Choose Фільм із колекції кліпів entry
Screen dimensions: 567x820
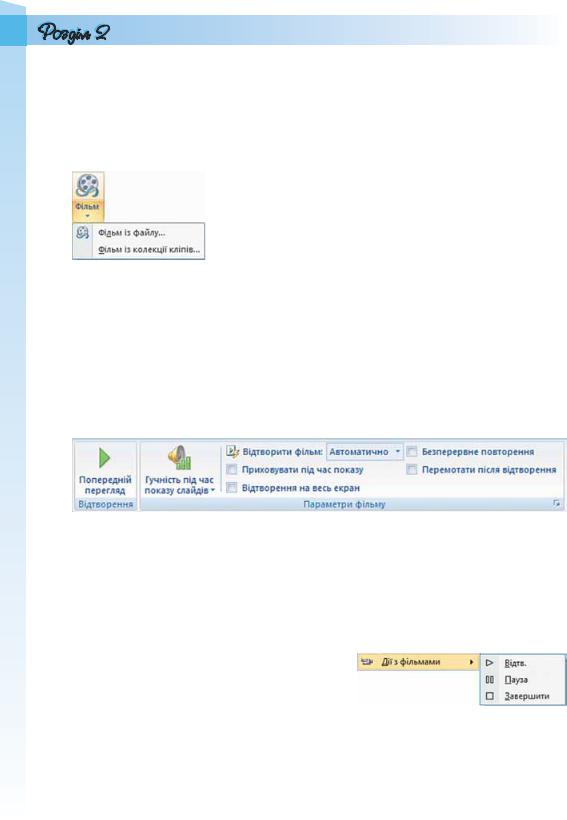pyautogui.click(x=139, y=249)
